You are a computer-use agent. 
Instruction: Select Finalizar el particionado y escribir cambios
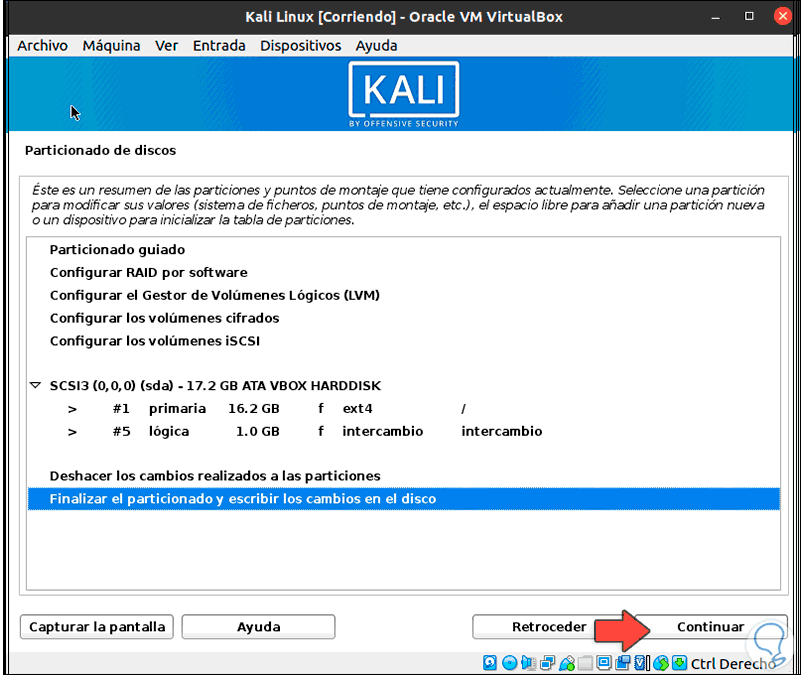pyautogui.click(x=404, y=499)
